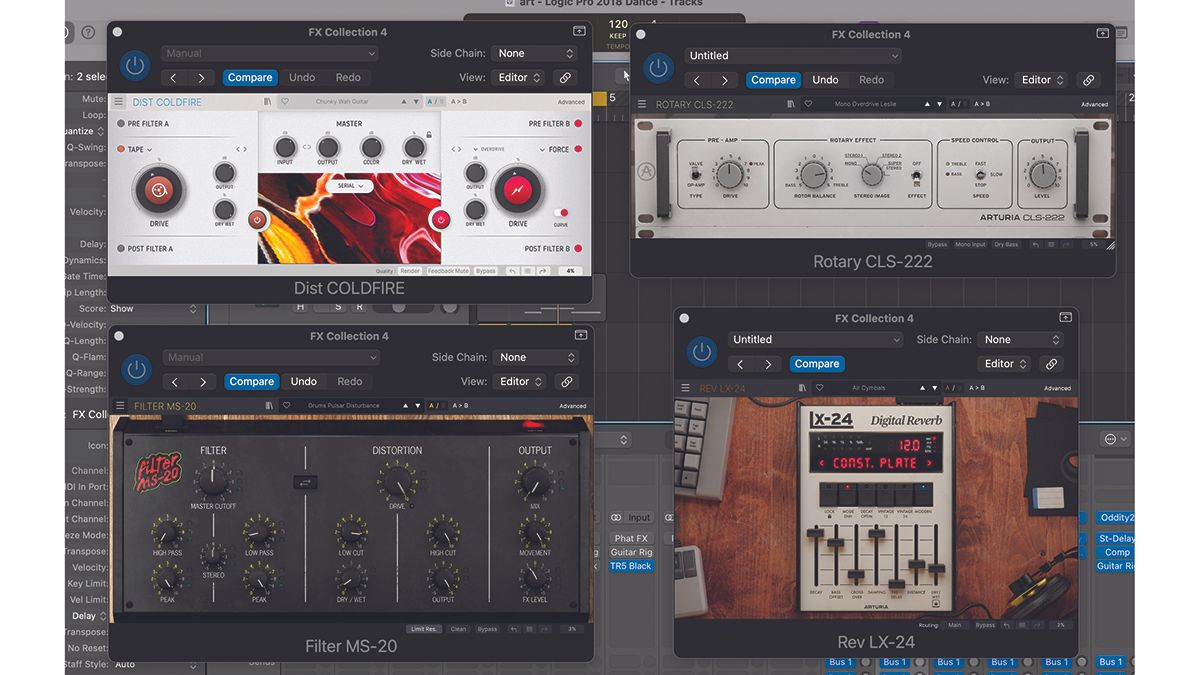Favorite the Chunky Wah Guitar preset via heart icon
The width and height of the screenshot is (1200, 675).
tap(285, 101)
